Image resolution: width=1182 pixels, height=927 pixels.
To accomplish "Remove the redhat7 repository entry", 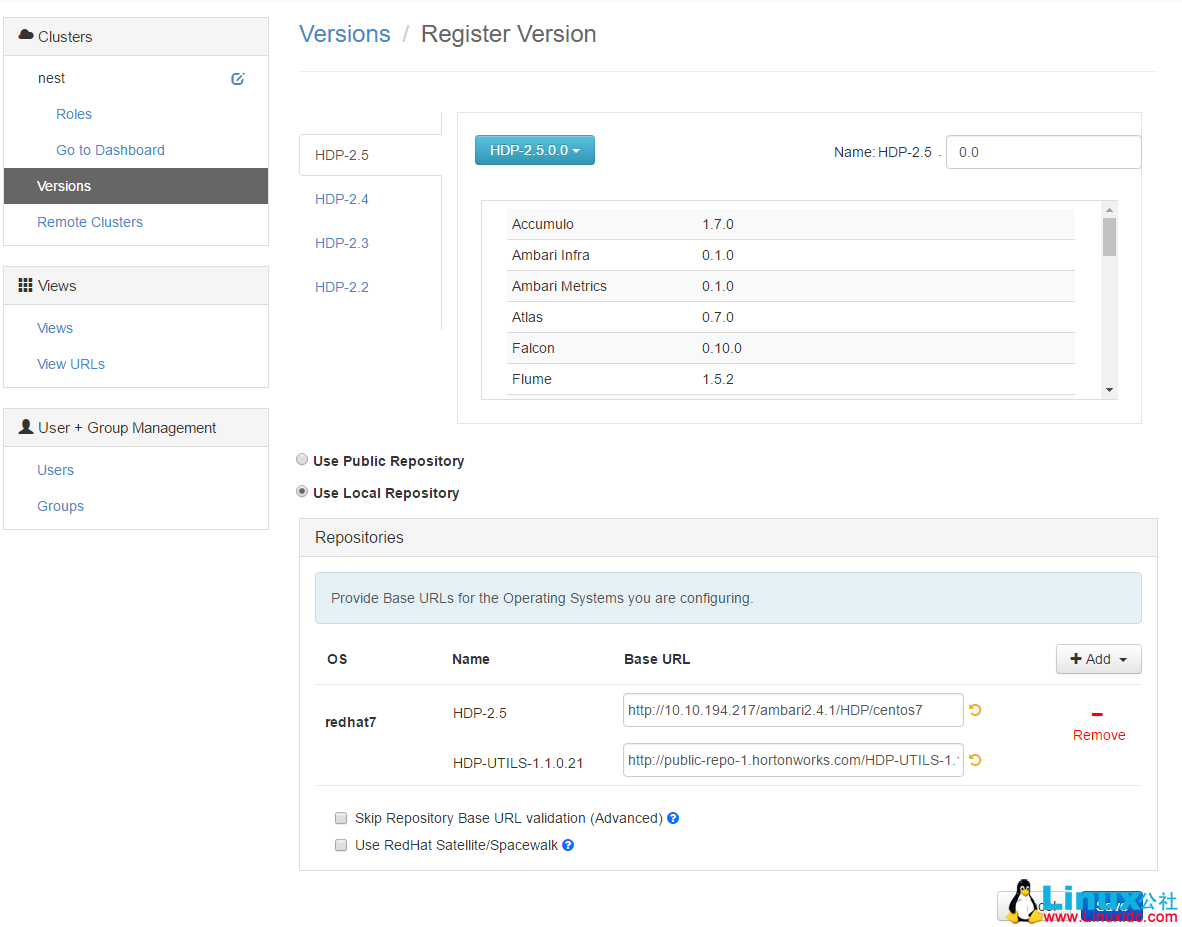I will (1098, 726).
